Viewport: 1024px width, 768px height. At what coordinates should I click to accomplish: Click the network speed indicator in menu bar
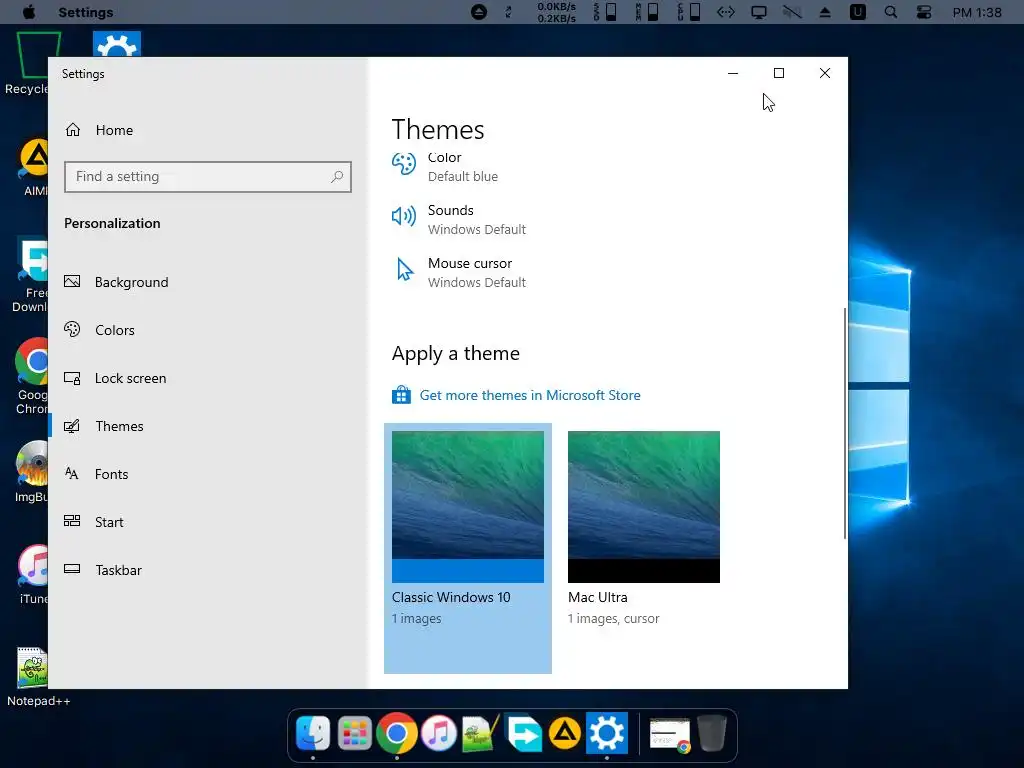(x=556, y=12)
